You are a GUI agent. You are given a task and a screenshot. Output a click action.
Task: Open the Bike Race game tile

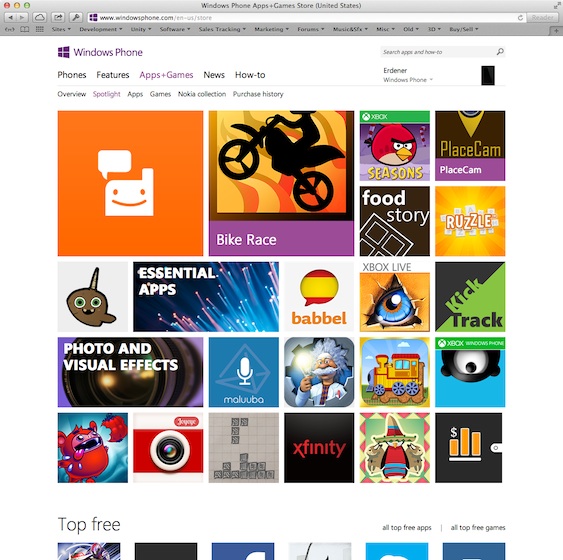pyautogui.click(x=281, y=183)
